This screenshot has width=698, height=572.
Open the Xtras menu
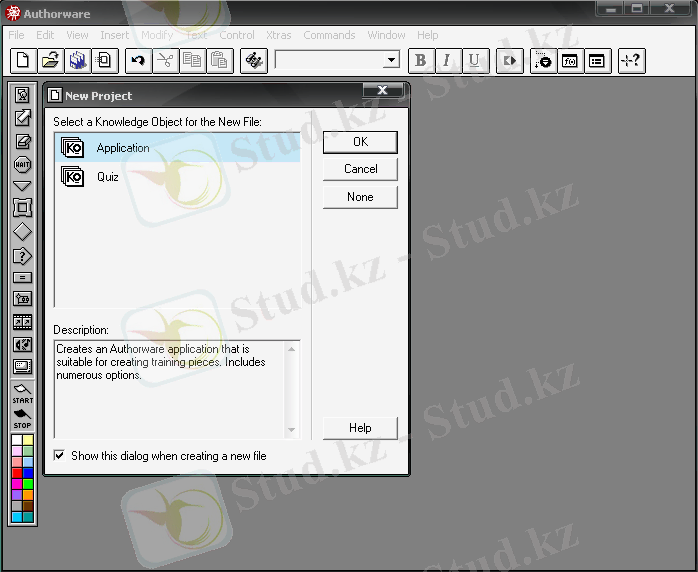(279, 35)
